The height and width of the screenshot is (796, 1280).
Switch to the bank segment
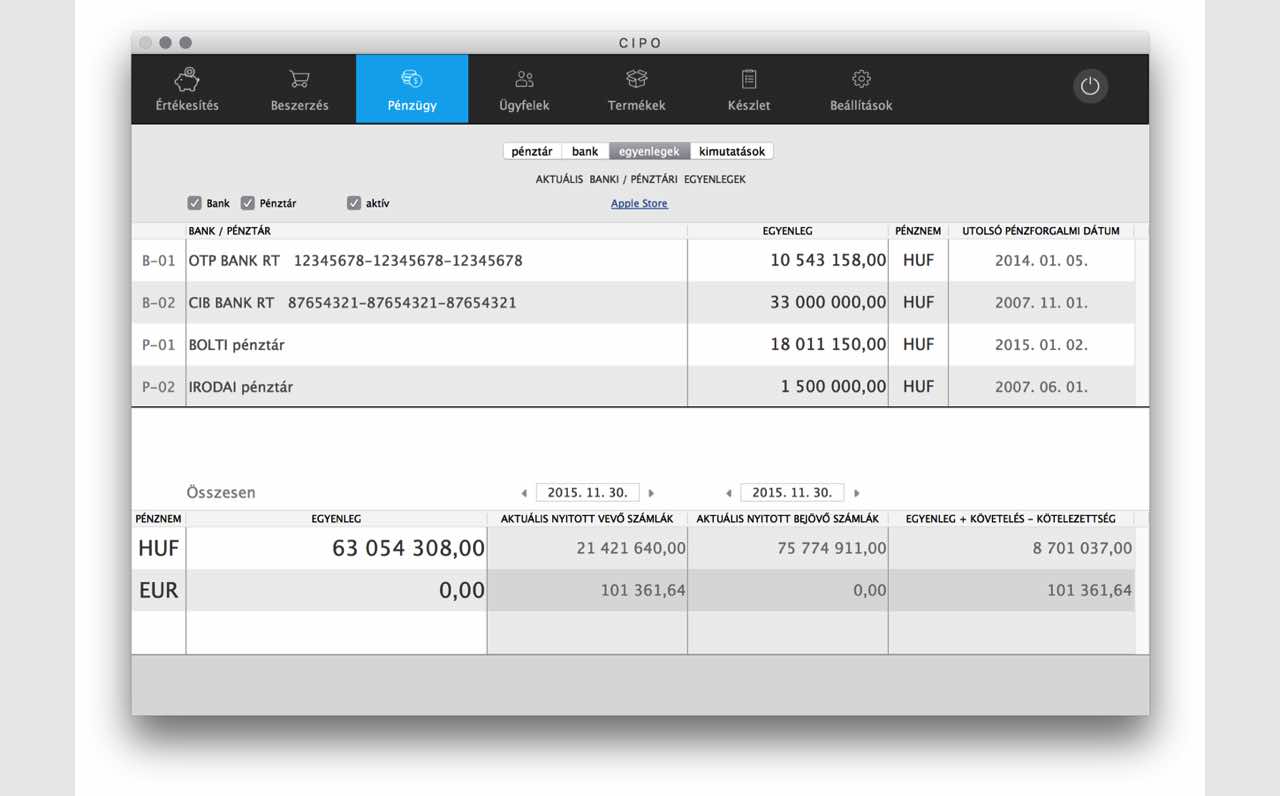585,152
